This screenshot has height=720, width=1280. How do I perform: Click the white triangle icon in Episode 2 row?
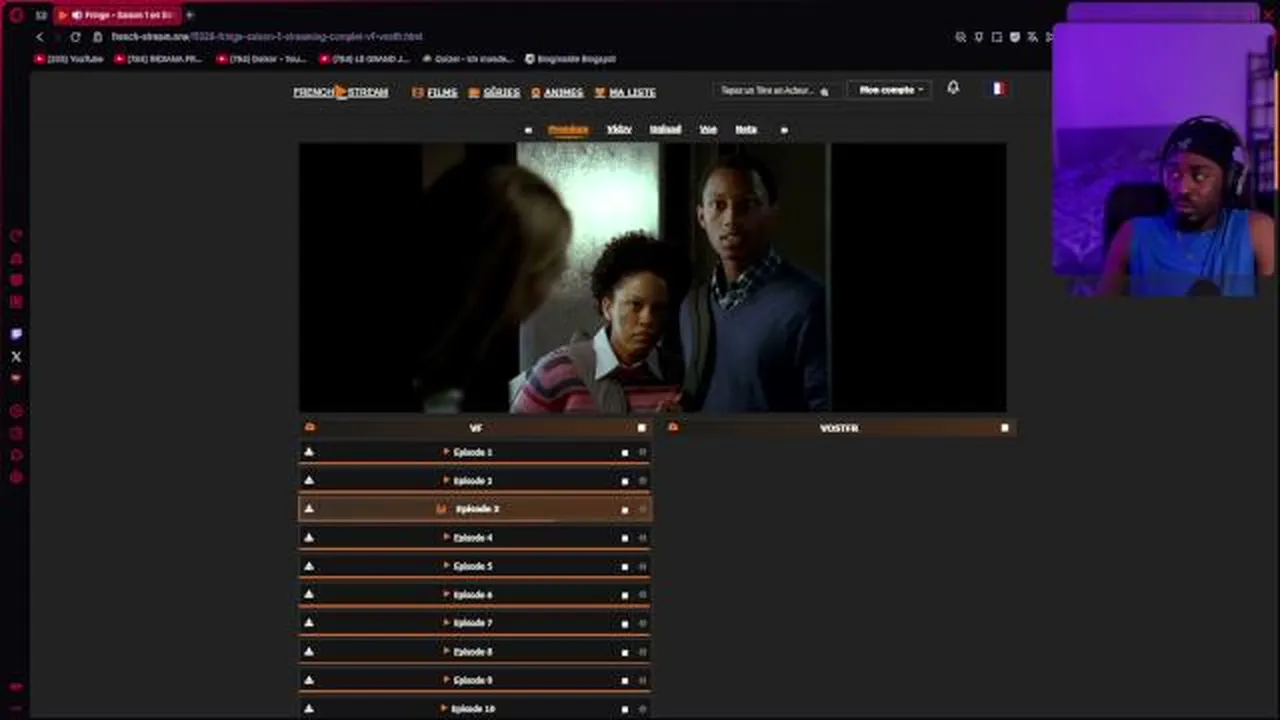click(309, 480)
